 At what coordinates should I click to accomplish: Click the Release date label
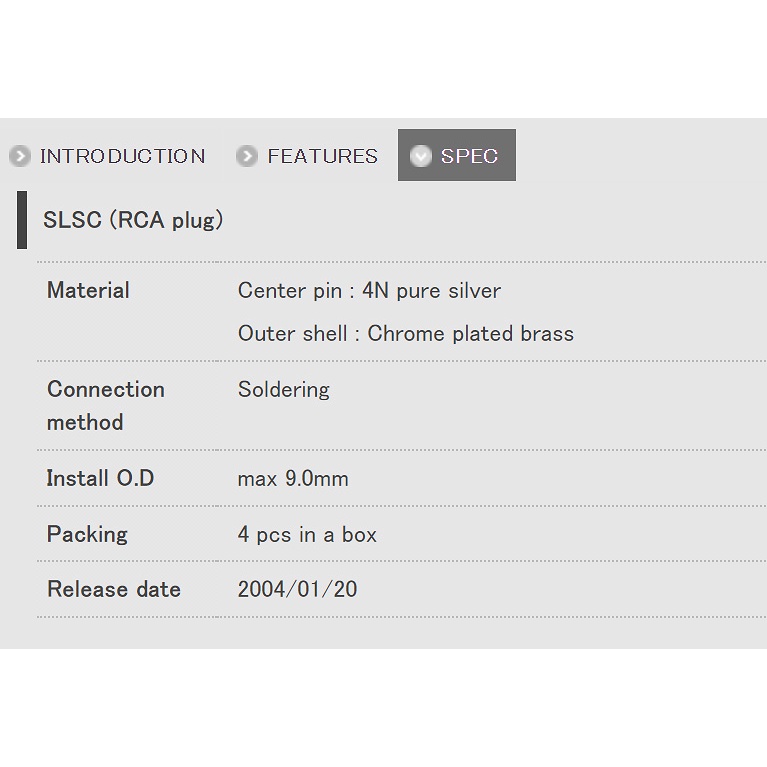coord(113,589)
